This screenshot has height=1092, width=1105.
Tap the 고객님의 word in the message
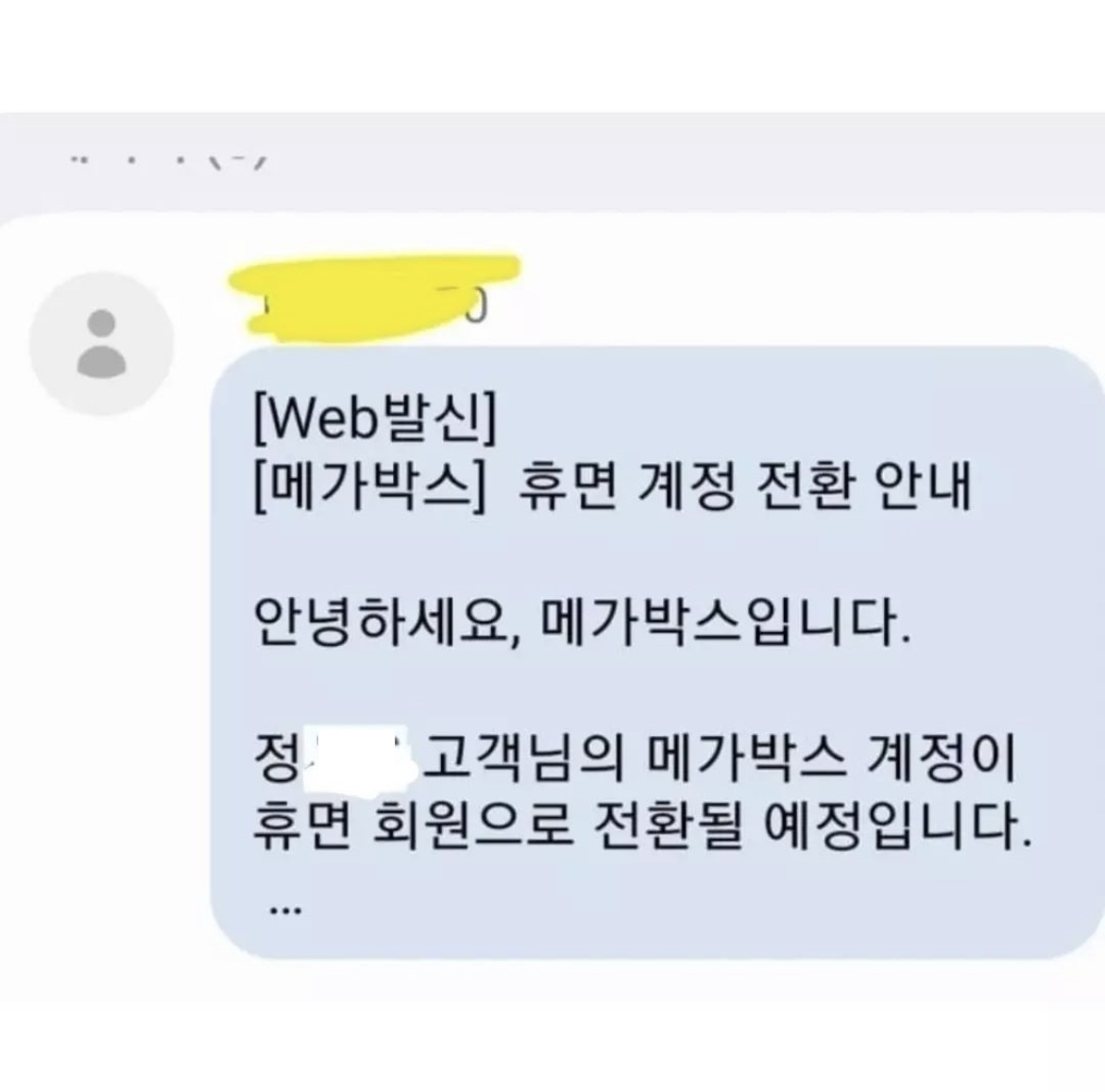[524, 759]
